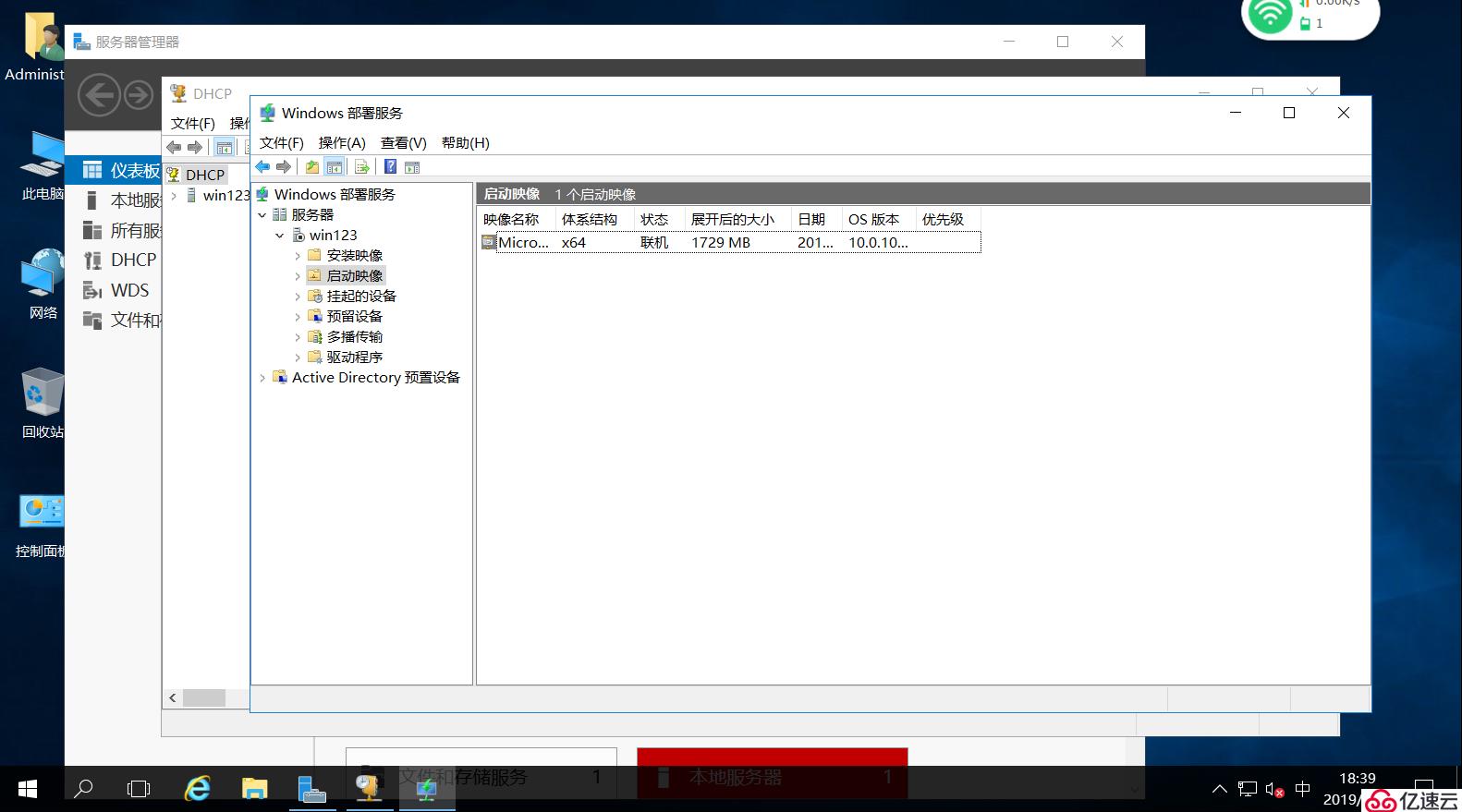Switch to Windows Deployment Services taskbar button
The image size is (1462, 812).
pos(427,789)
